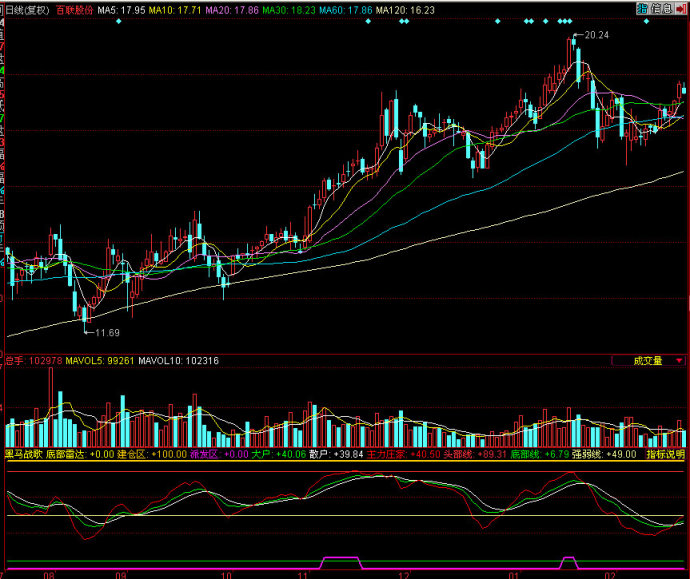Click the 黑马战歌 indicator name
Viewport: 690px width, 579px height.
coord(24,453)
